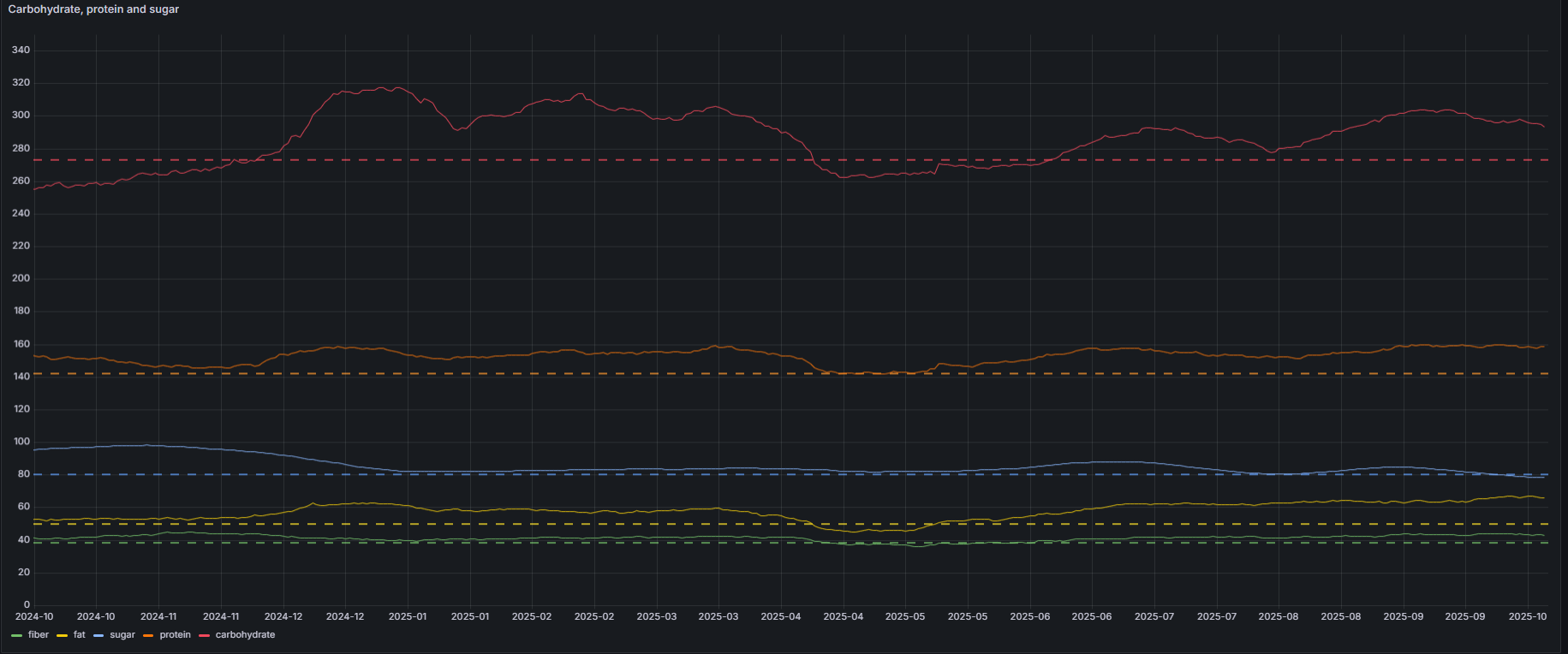Click the orange protein legend color swatch
This screenshot has width=1568, height=654.
[148, 635]
